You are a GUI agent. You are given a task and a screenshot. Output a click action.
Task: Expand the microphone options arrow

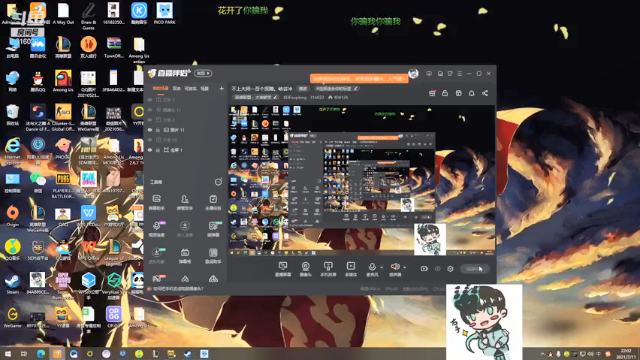click(382, 268)
